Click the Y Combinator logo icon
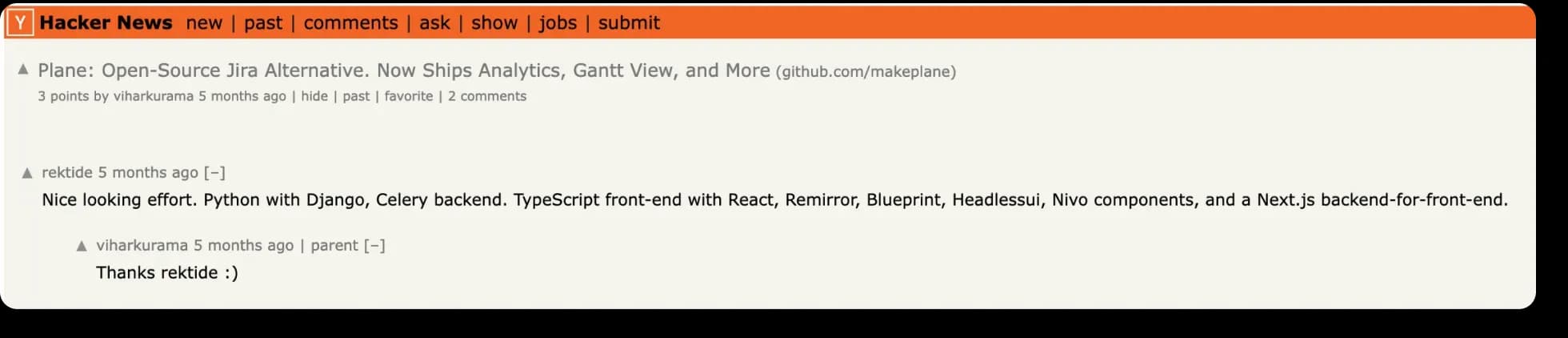 point(20,23)
